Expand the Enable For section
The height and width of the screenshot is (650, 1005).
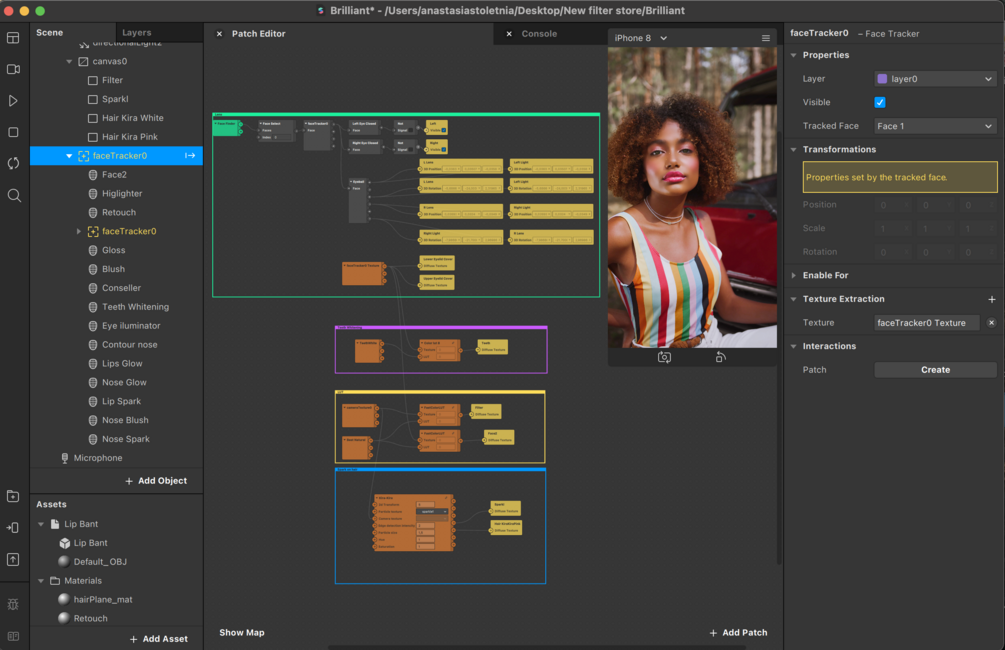point(793,276)
